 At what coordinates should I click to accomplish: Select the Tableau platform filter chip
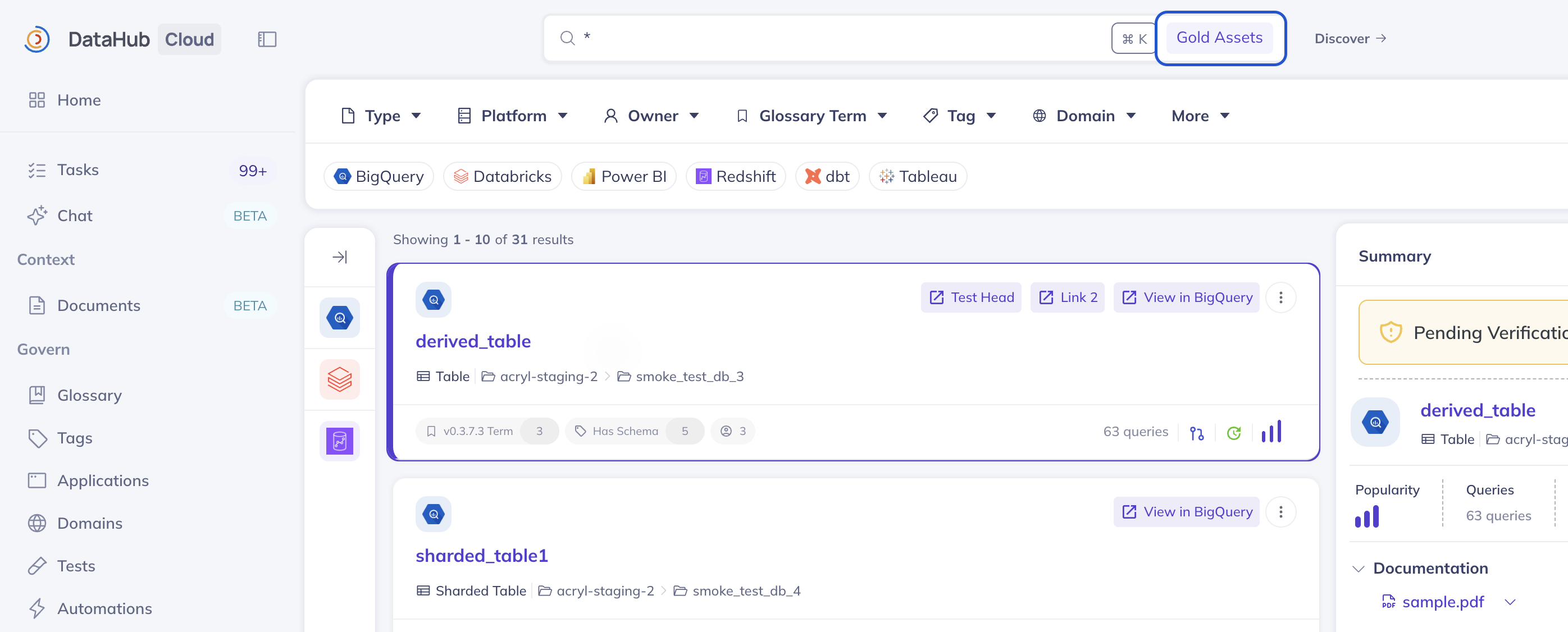pos(917,176)
